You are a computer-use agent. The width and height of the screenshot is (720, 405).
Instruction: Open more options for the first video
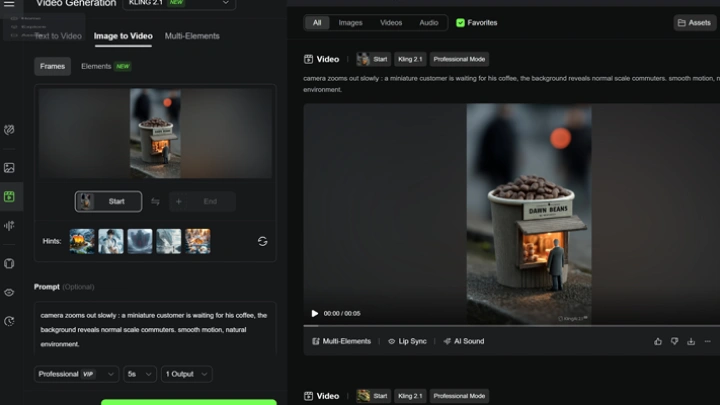[x=708, y=341]
